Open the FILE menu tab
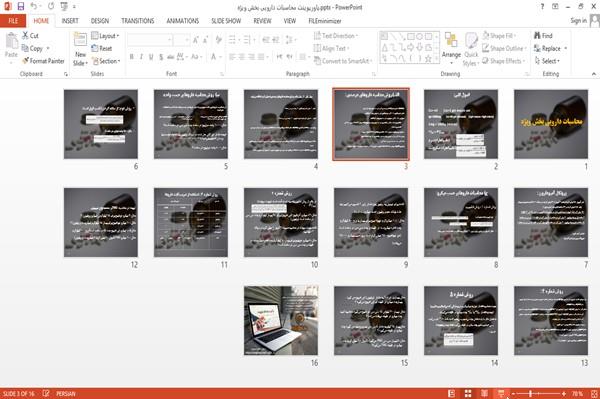The height and width of the screenshot is (399, 600). [13, 21]
